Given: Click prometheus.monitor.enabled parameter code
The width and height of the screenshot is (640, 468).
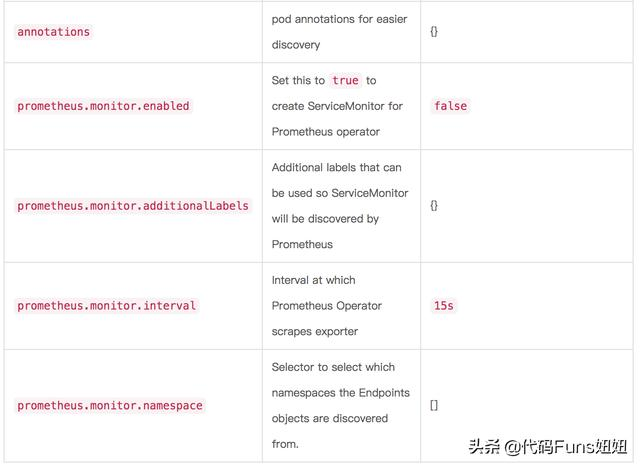Looking at the screenshot, I should coord(103,106).
